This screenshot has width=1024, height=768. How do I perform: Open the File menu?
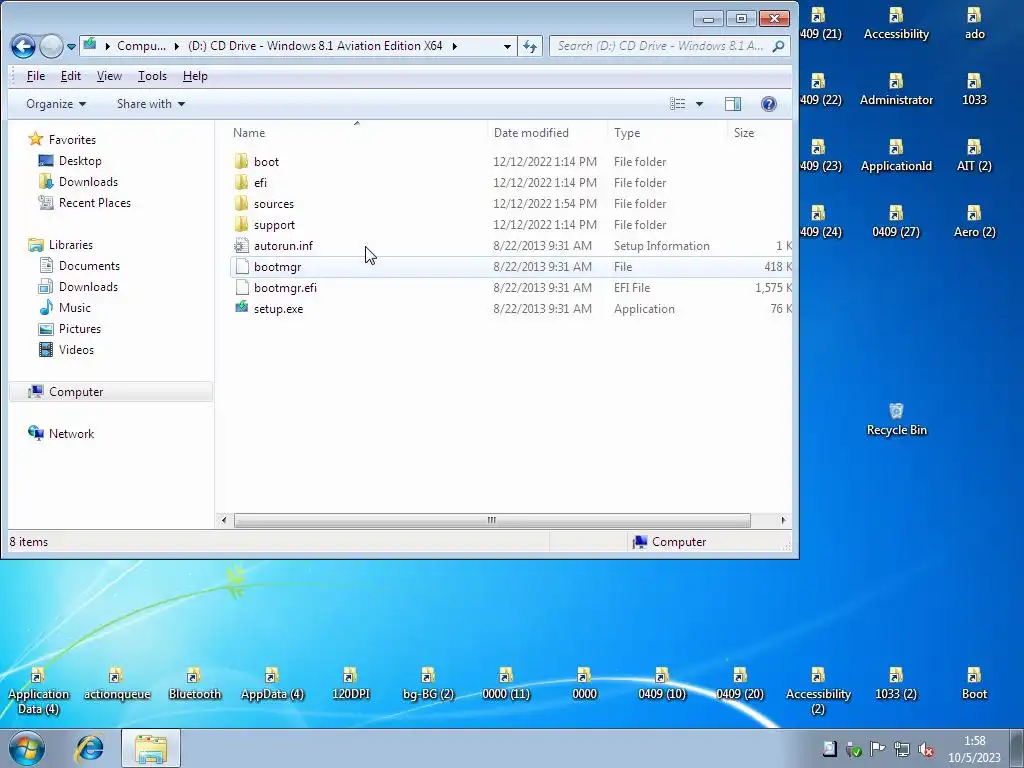(x=36, y=76)
